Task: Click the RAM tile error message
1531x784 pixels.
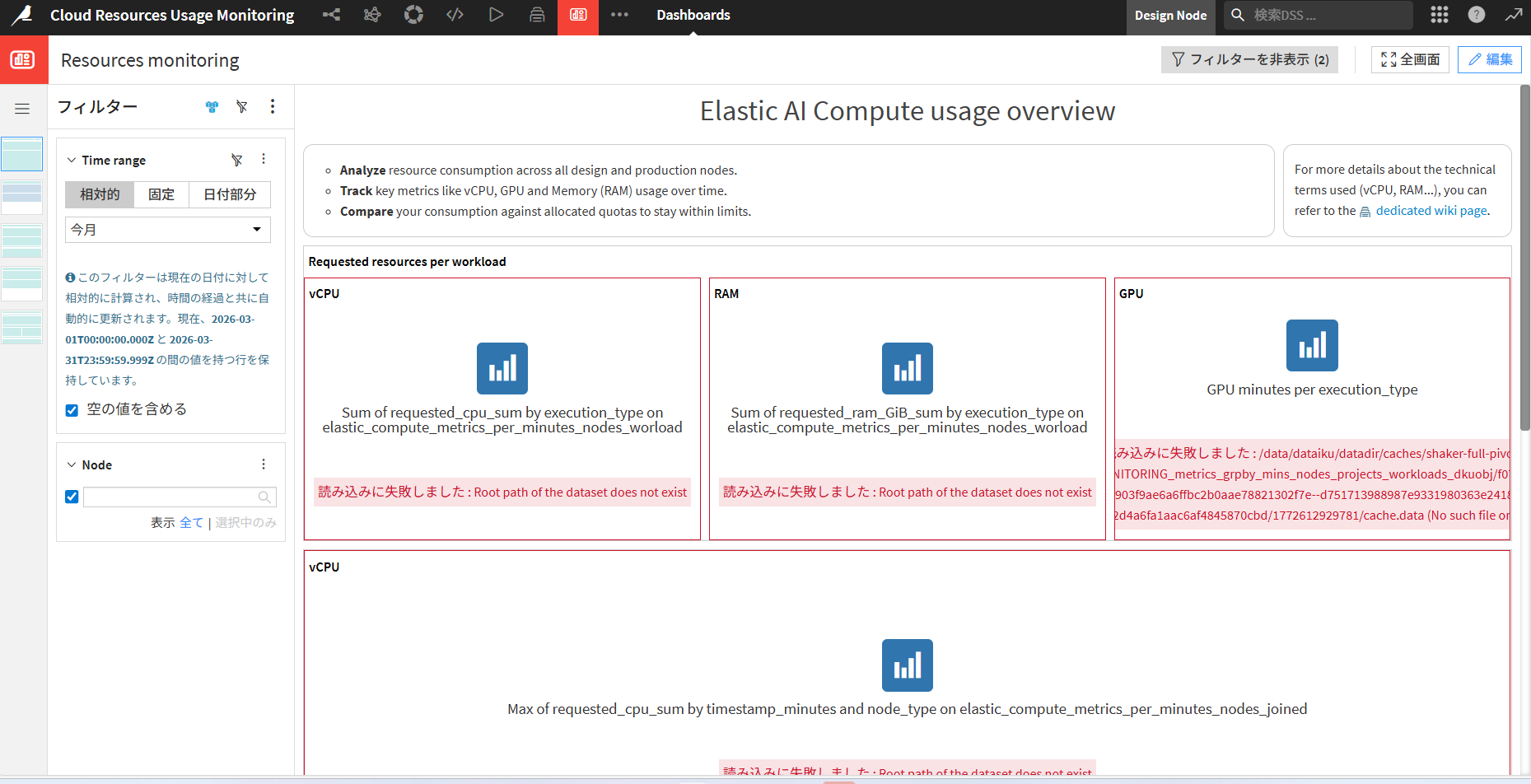Action: click(x=908, y=492)
